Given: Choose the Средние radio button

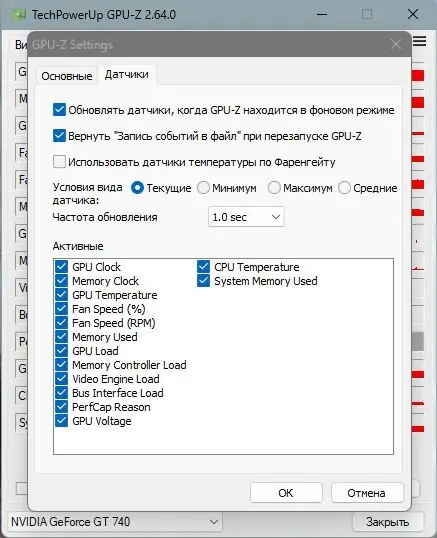Looking at the screenshot, I should [344, 188].
